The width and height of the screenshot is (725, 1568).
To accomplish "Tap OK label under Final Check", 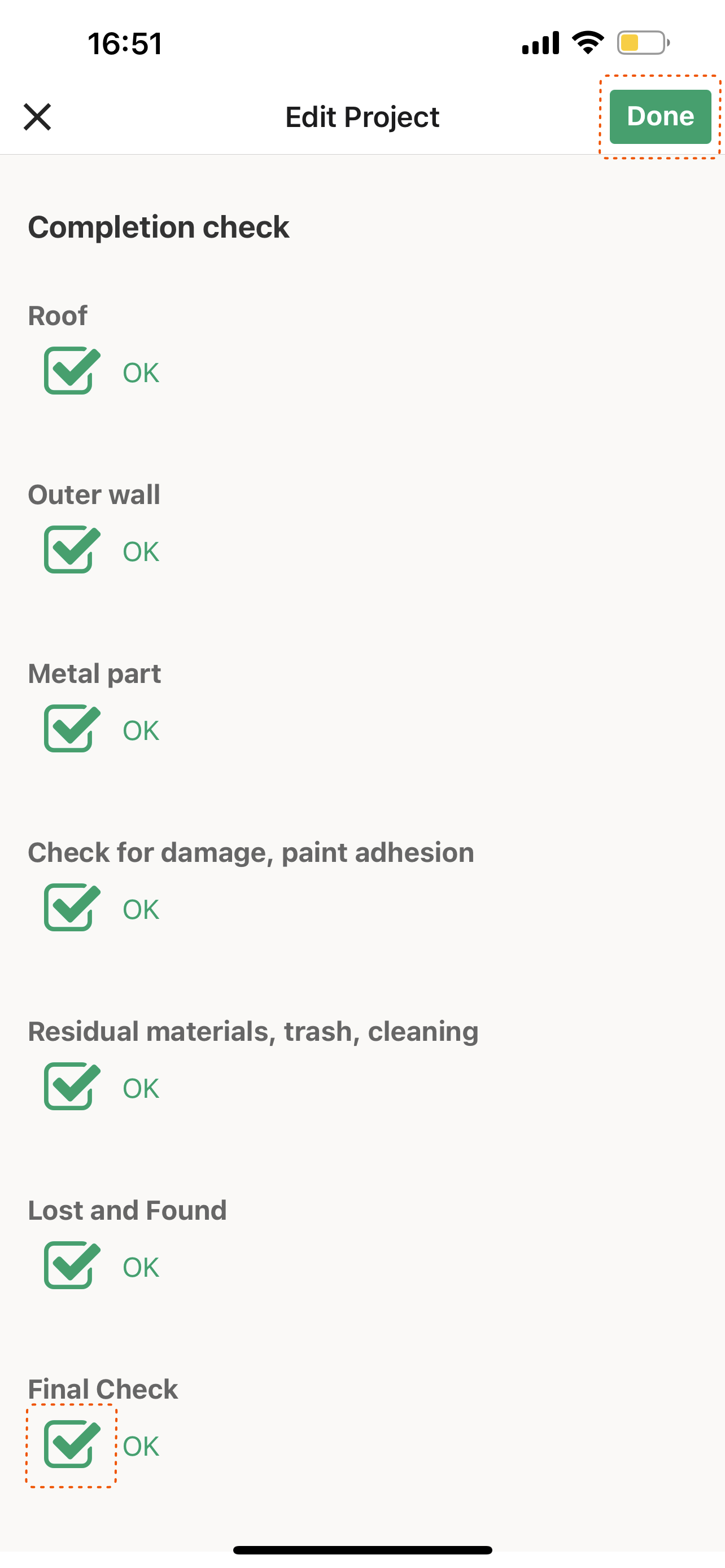I will [141, 1446].
